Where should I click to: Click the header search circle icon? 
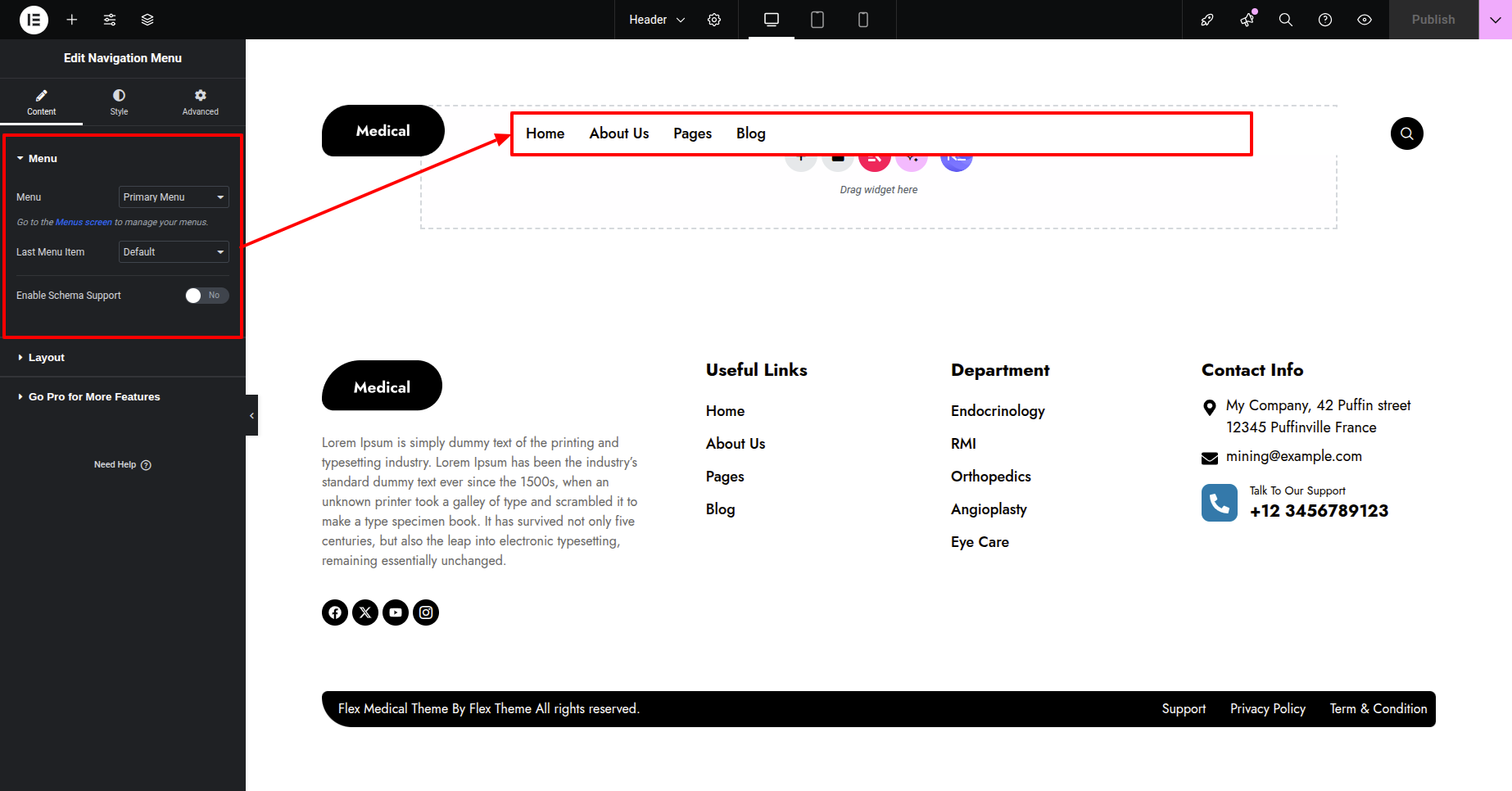[x=1407, y=133]
